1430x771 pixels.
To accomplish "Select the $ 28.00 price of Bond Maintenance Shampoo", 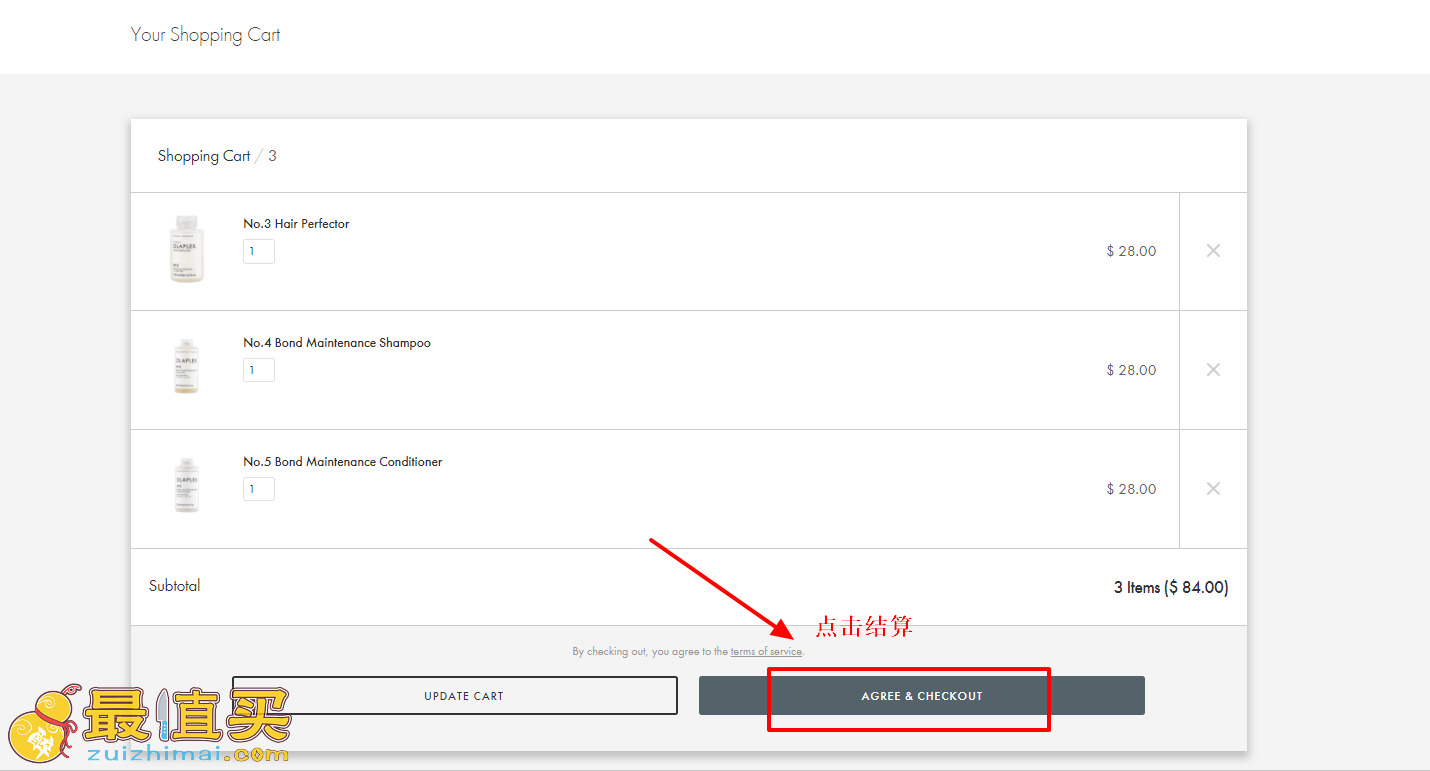I will coord(1131,370).
